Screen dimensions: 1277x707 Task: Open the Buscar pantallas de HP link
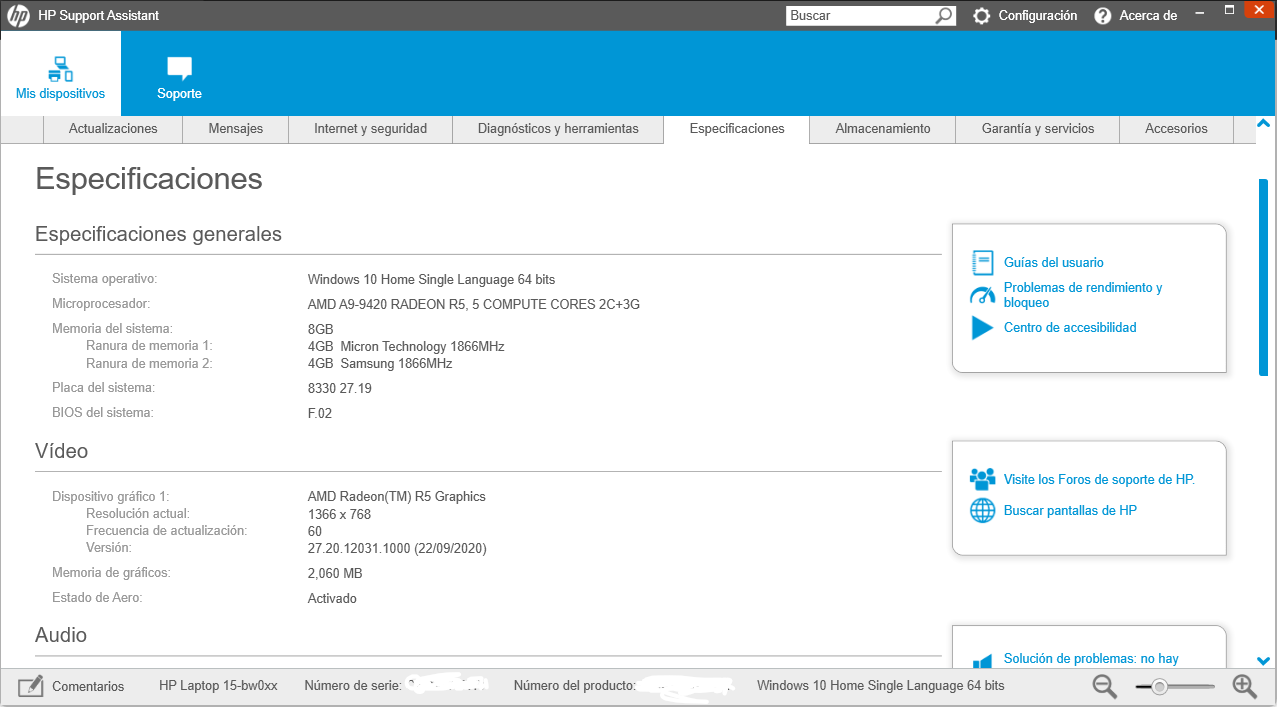click(x=1070, y=511)
